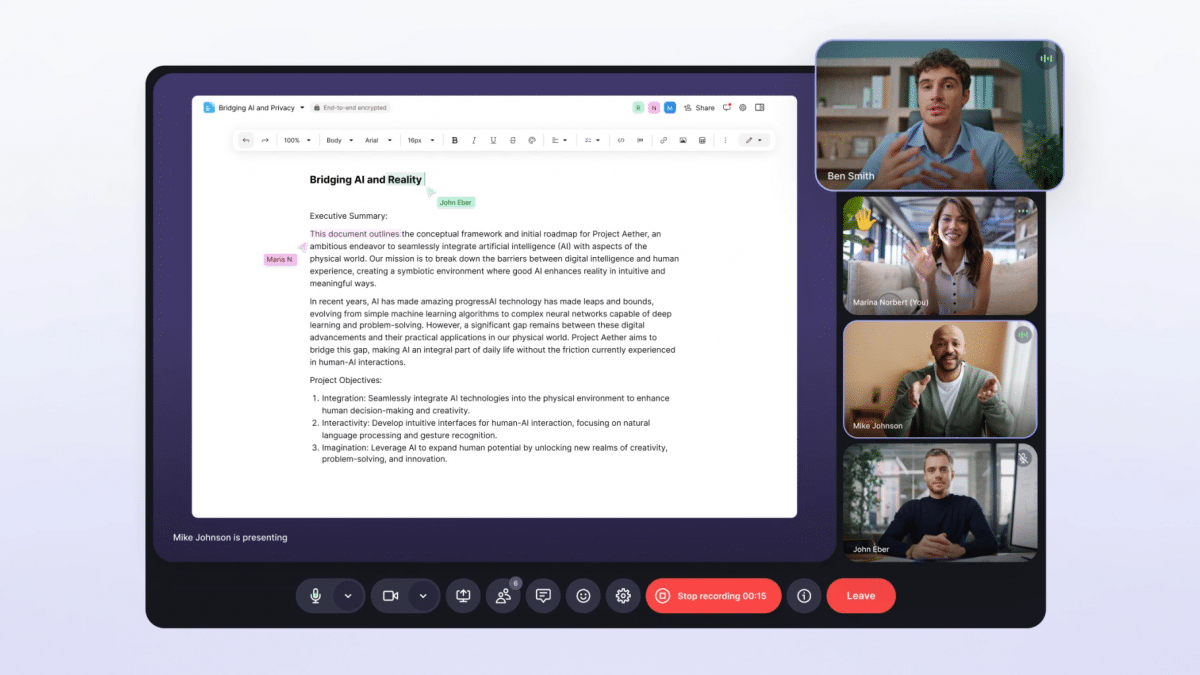Image resolution: width=1200 pixels, height=675 pixels.
Task: Toggle underline formatting
Action: (x=493, y=140)
